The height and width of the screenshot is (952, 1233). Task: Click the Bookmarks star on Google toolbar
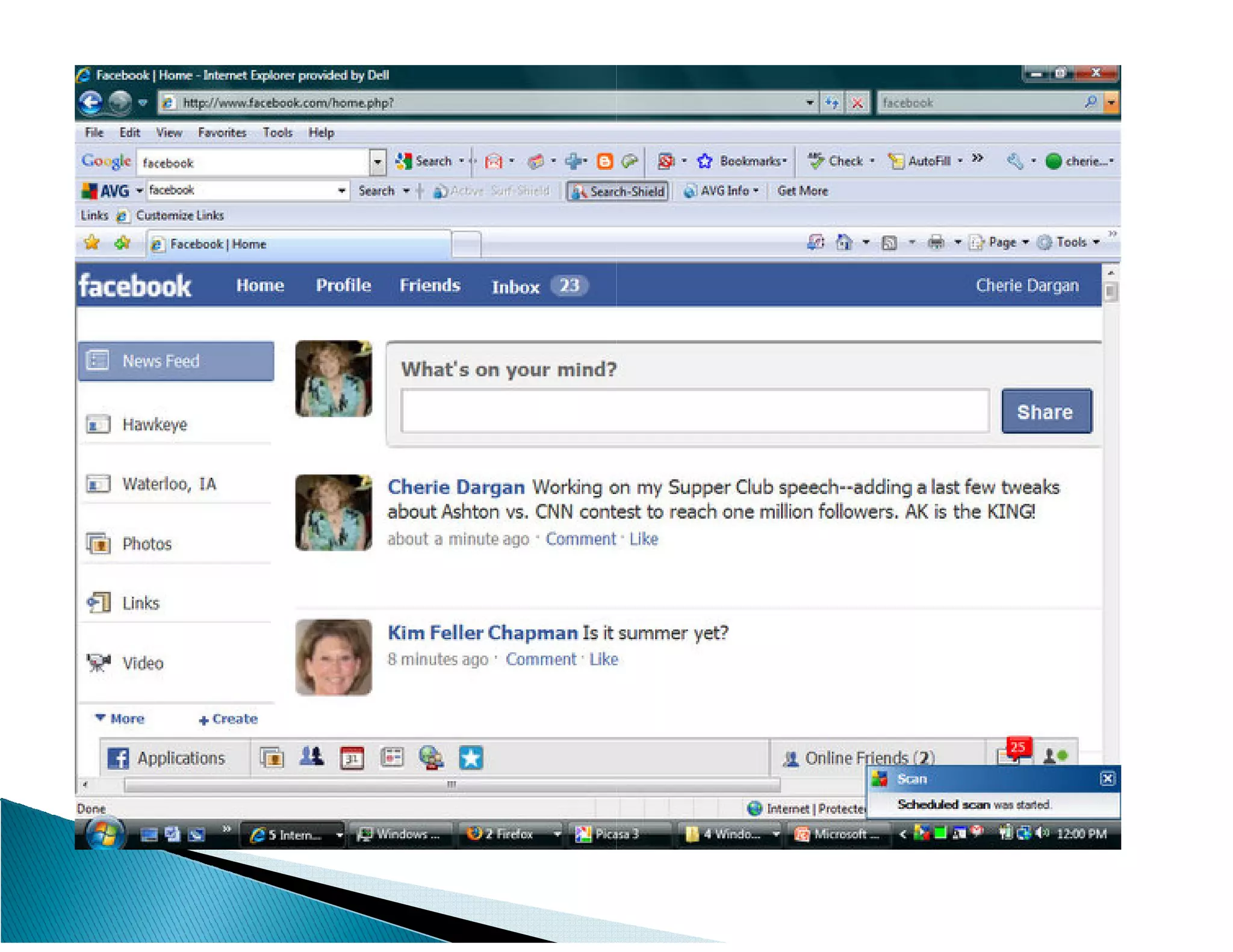[704, 161]
